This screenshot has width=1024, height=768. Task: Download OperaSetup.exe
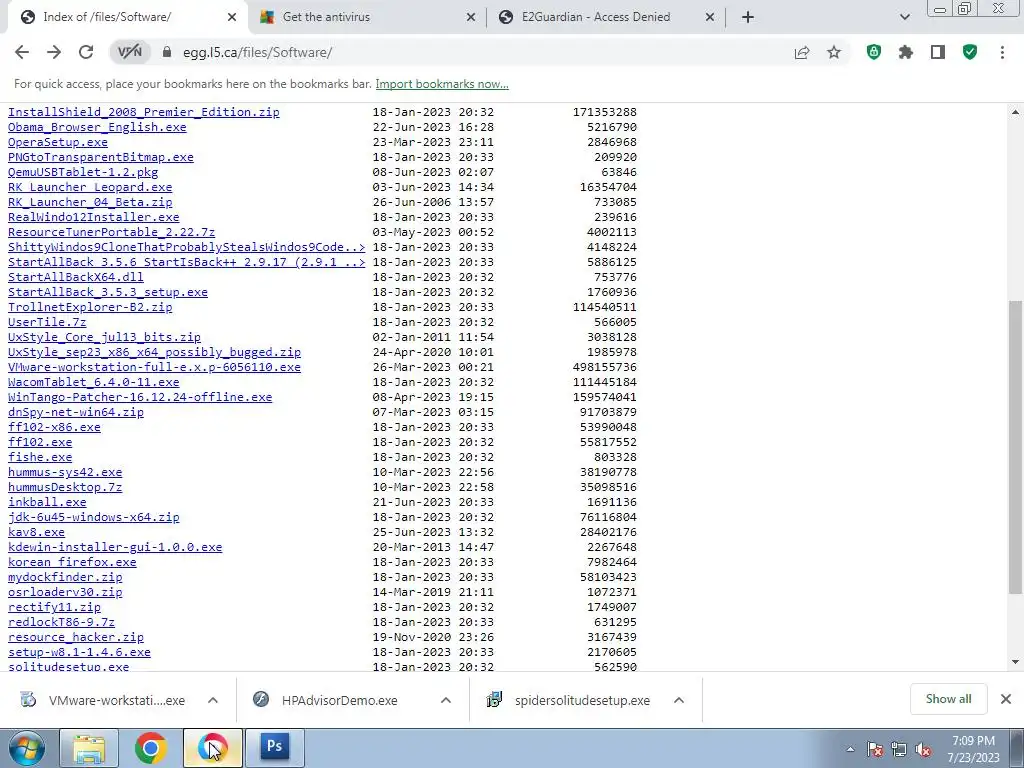pyautogui.click(x=57, y=142)
